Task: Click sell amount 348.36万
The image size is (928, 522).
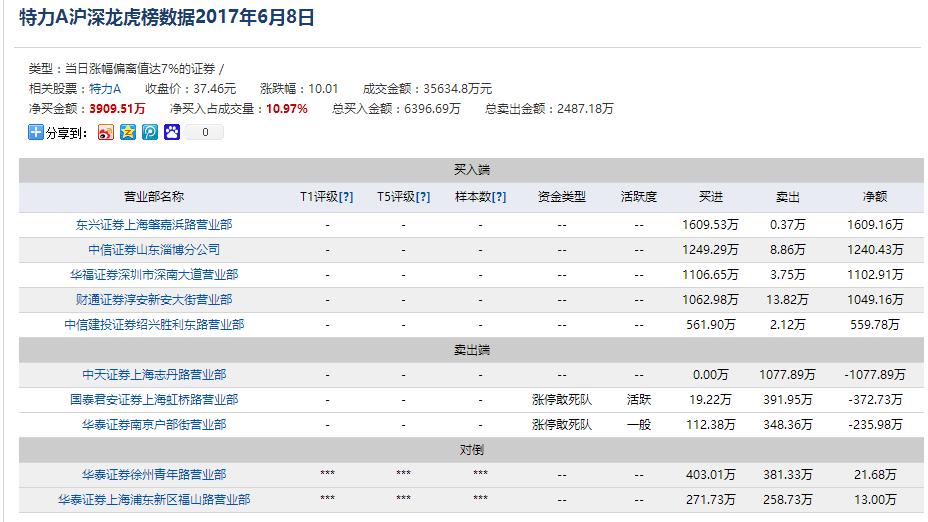Action: coord(788,424)
